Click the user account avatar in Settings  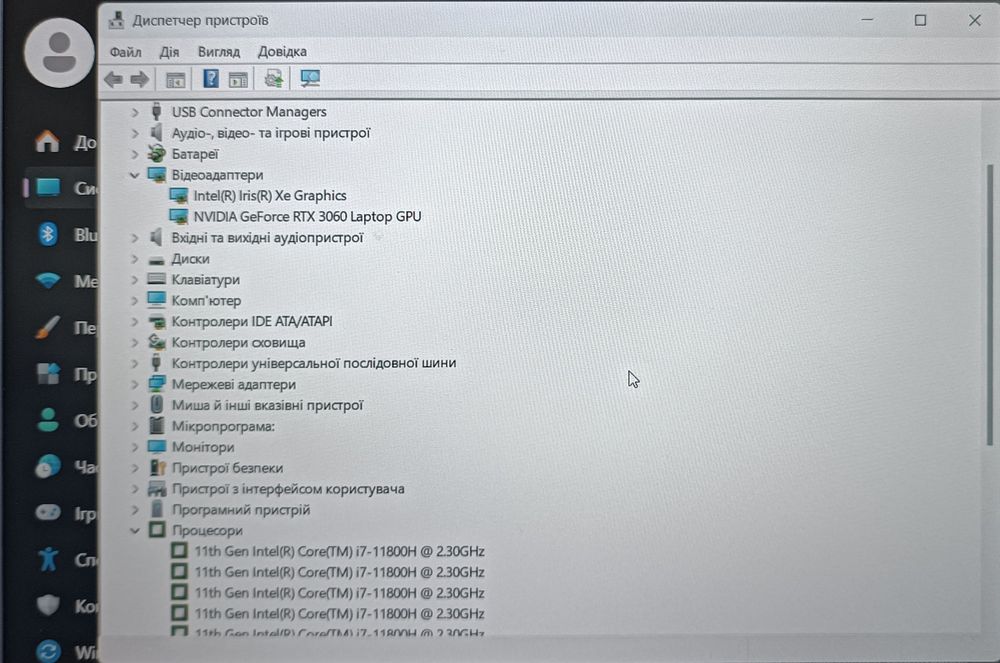[x=59, y=52]
